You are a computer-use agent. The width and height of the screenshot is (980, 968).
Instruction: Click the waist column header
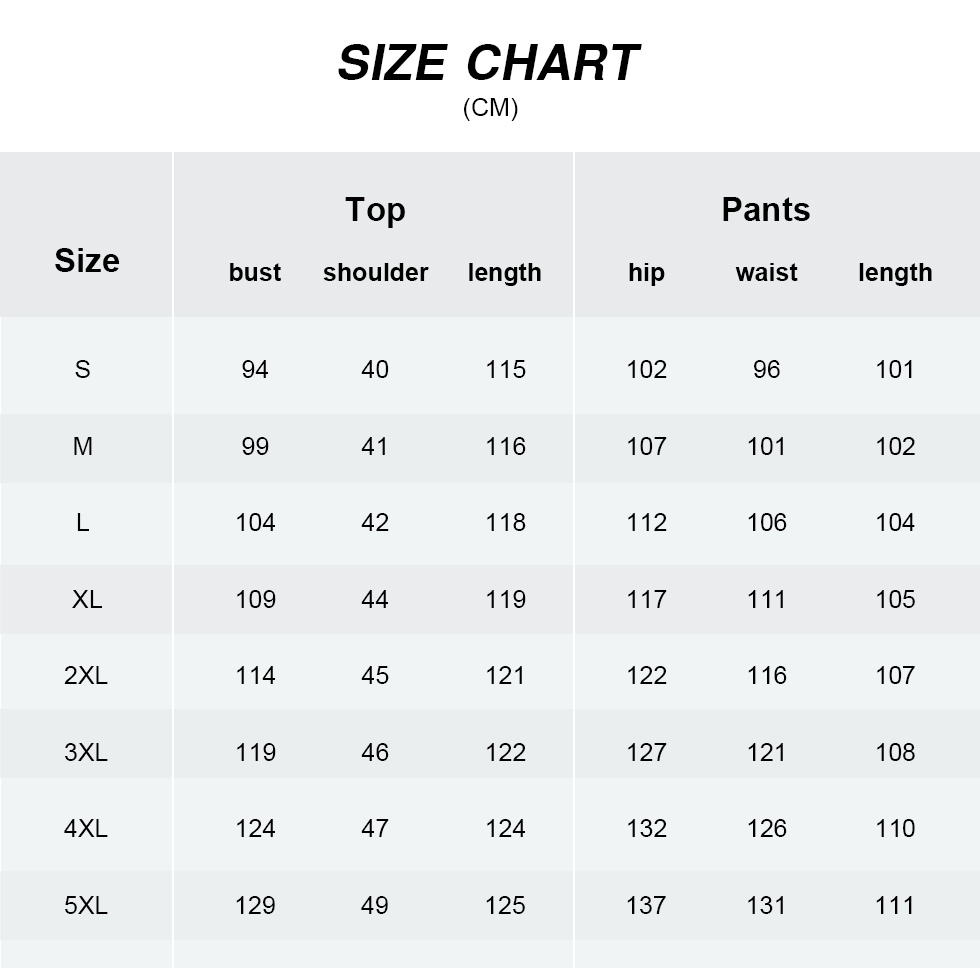766,273
